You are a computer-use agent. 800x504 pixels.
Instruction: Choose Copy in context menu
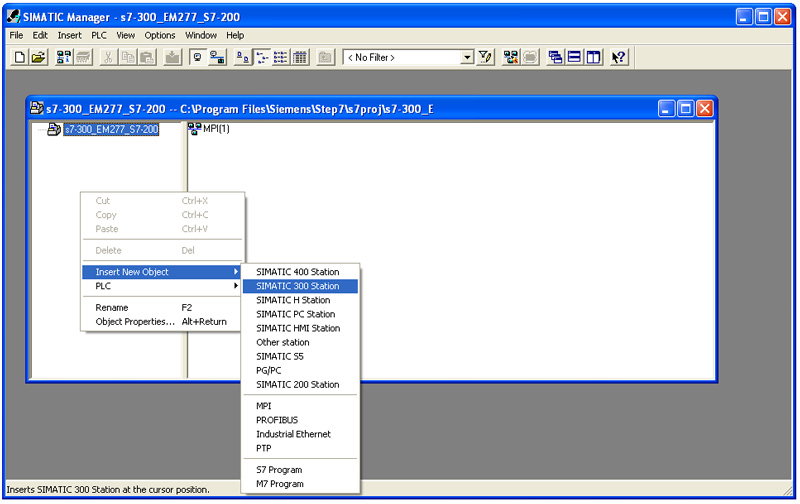161,215
